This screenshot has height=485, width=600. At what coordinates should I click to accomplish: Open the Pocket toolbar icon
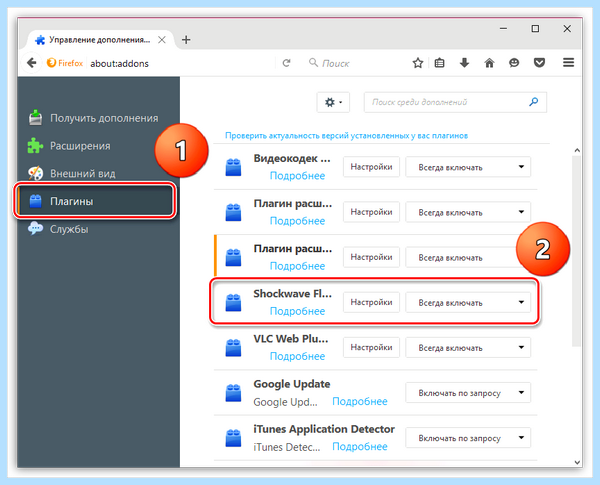pos(539,63)
